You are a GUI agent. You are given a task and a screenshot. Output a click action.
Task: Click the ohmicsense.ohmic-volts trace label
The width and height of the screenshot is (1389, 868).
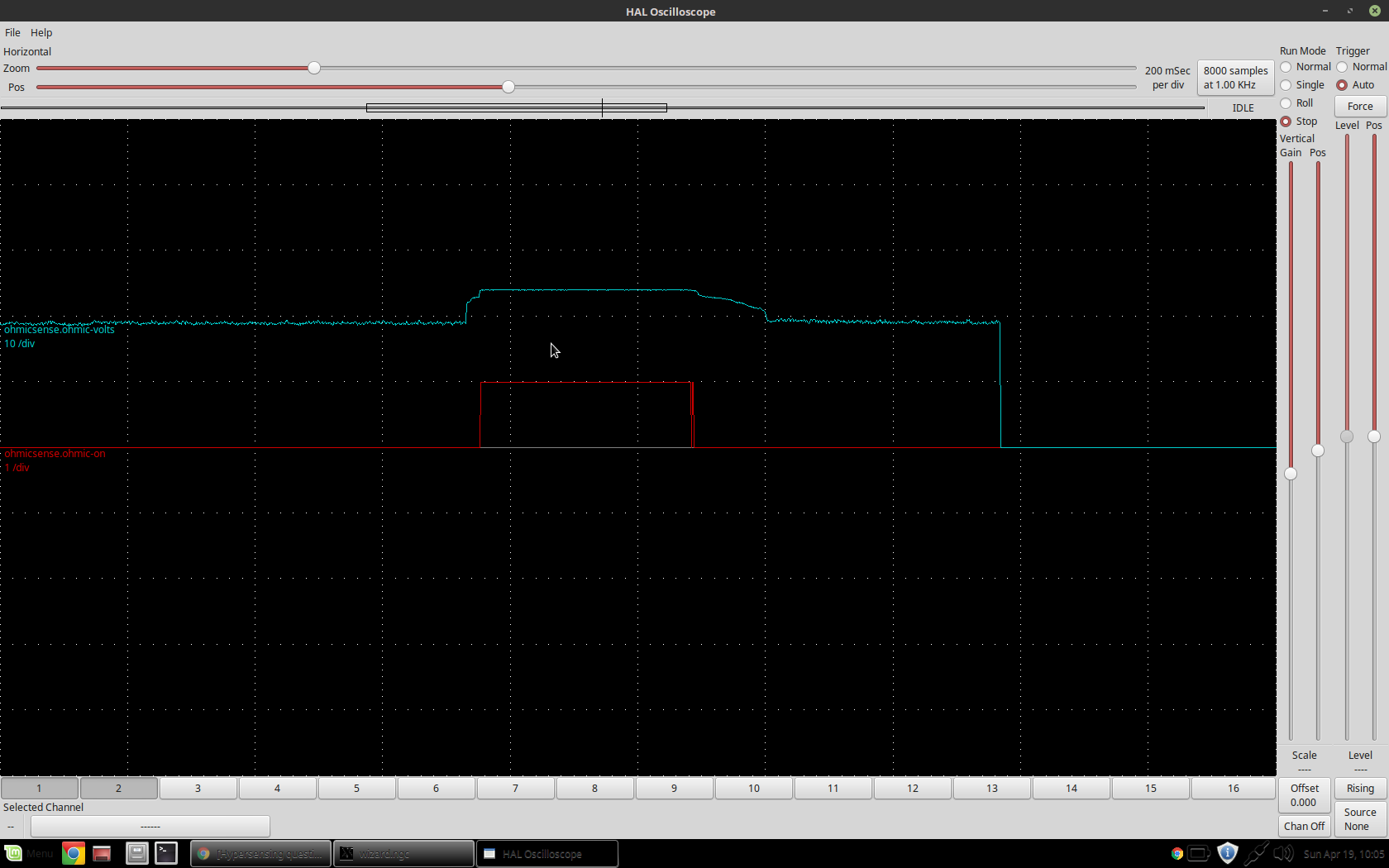(x=60, y=329)
